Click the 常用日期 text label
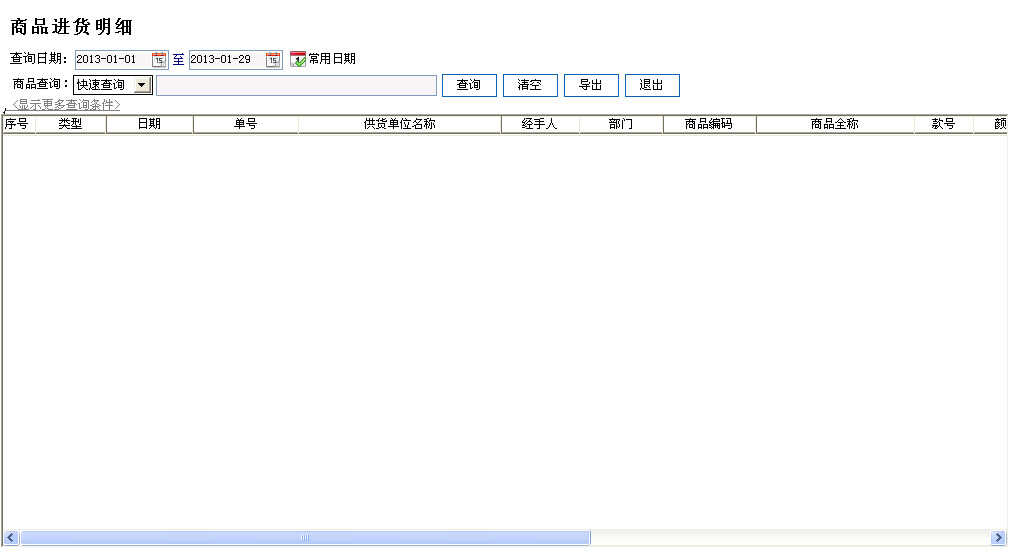The width and height of the screenshot is (1010, 553). click(x=332, y=59)
